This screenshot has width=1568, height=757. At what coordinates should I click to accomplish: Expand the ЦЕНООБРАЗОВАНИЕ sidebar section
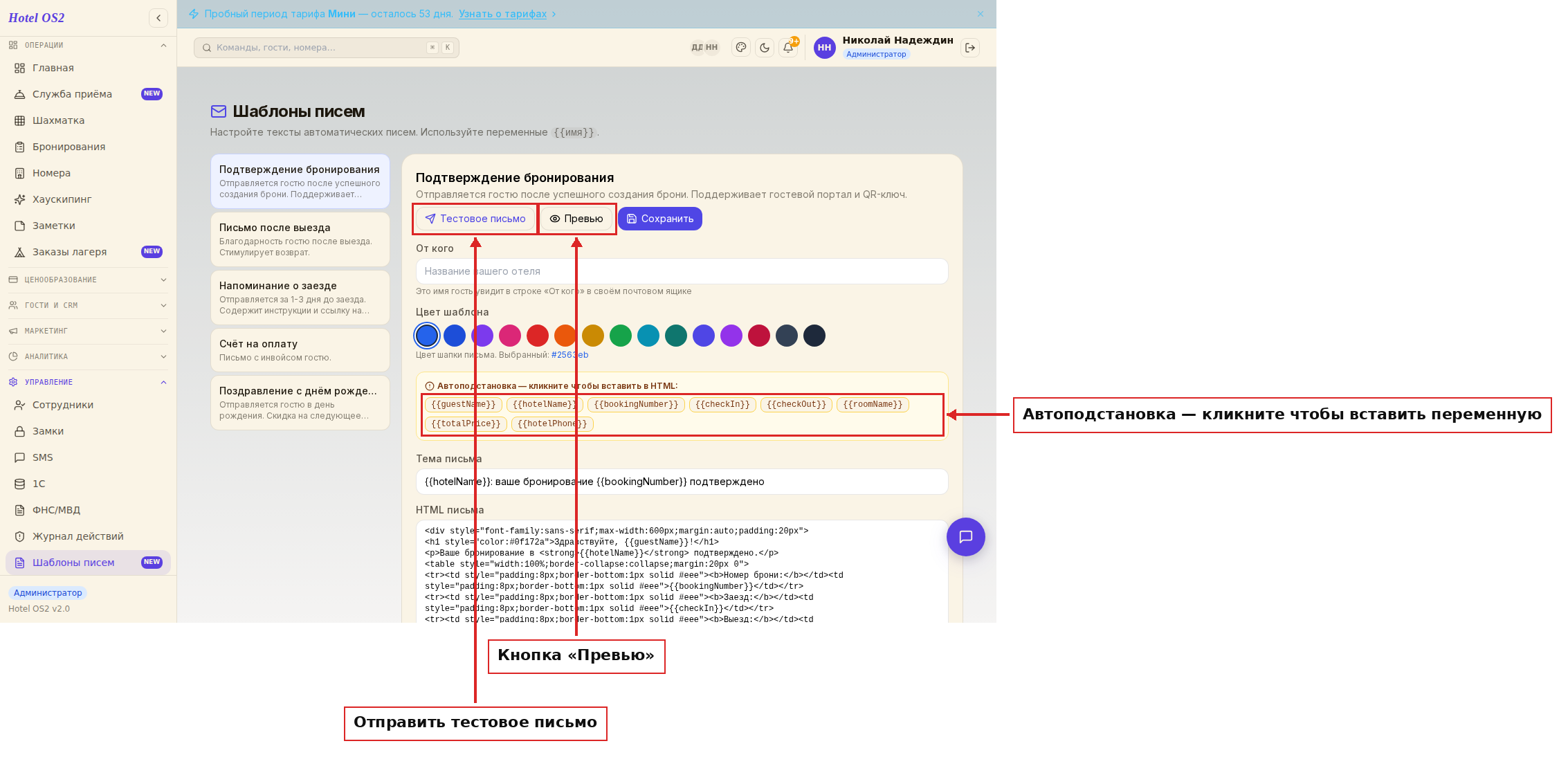tap(88, 280)
